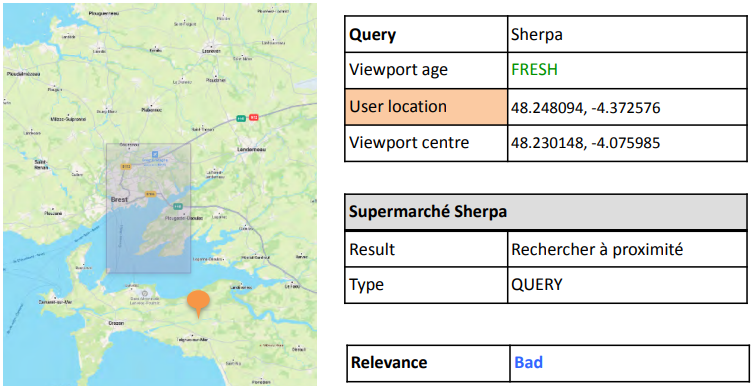The height and width of the screenshot is (386, 752).
Task: Click the green road shield near Plougastel-Daoulas
Action: pyautogui.click(x=177, y=206)
